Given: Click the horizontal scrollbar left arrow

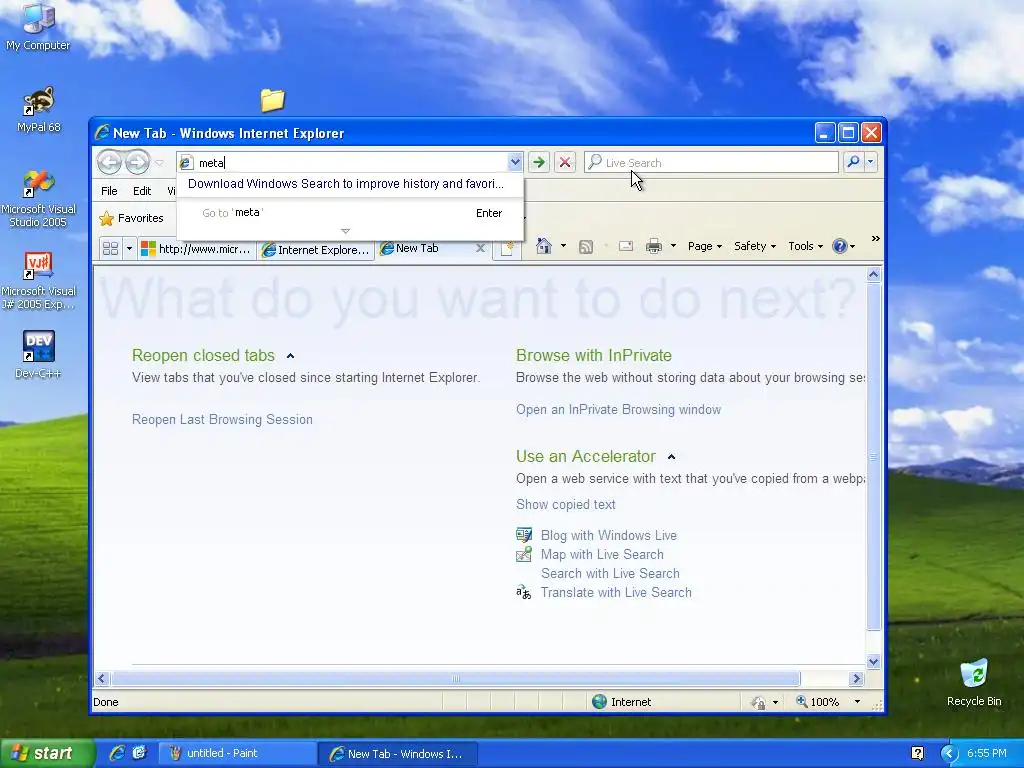Looking at the screenshot, I should pos(102,679).
